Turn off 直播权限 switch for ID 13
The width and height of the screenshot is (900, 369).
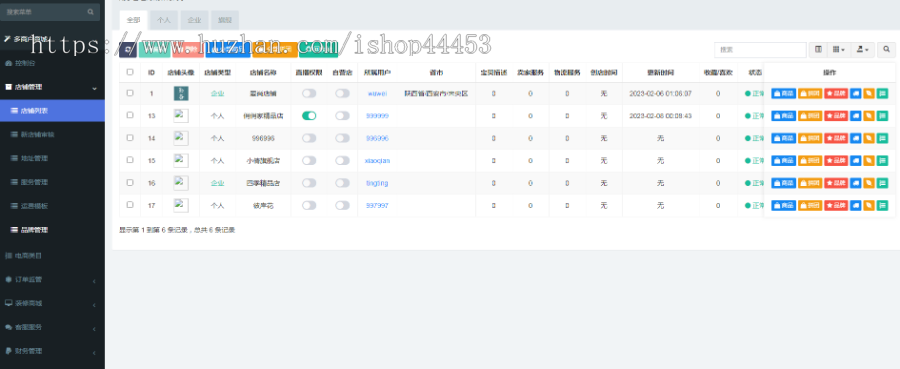coord(309,116)
